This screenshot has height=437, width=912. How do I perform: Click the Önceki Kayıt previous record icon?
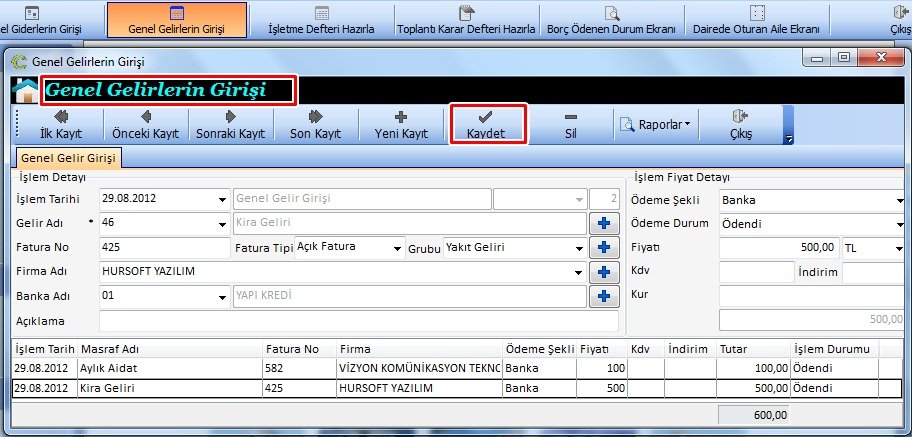145,118
